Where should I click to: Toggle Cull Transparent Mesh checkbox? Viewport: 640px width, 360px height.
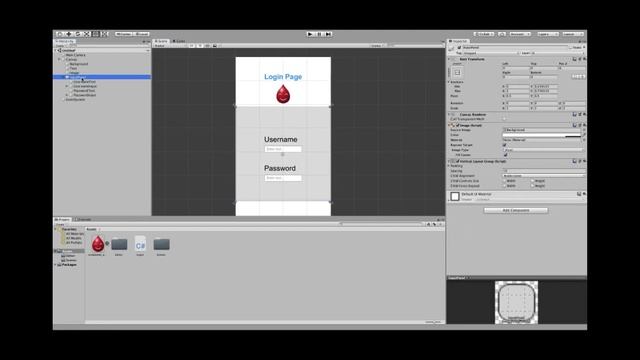(505, 119)
